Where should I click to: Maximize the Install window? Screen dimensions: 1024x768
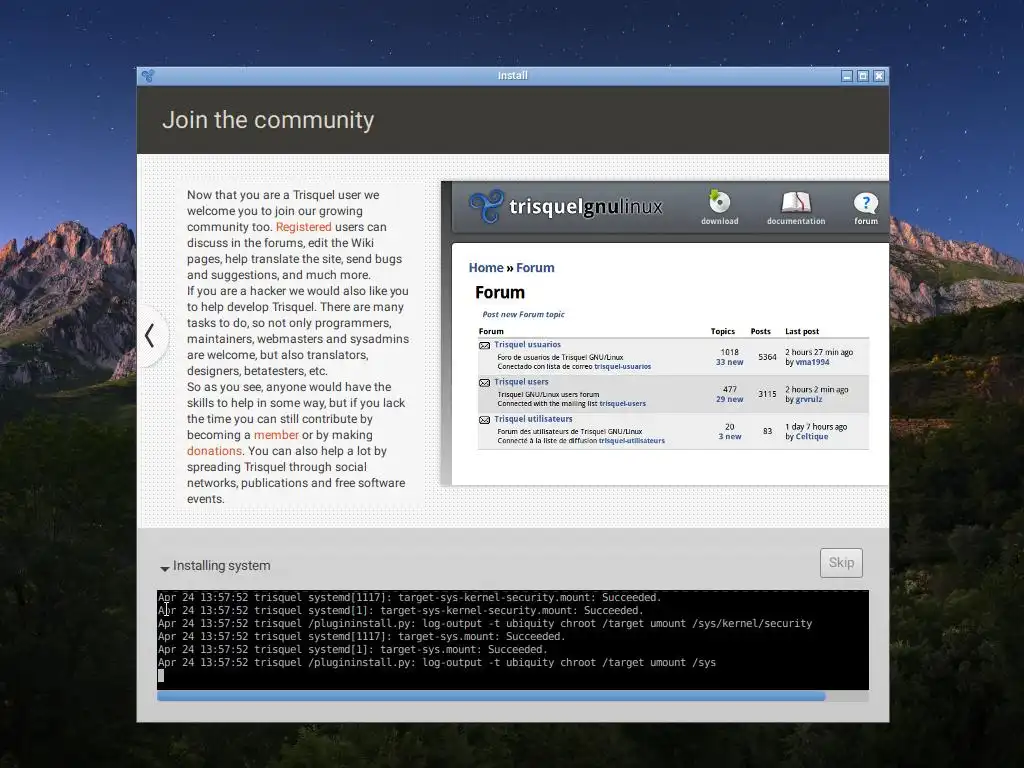coord(863,76)
